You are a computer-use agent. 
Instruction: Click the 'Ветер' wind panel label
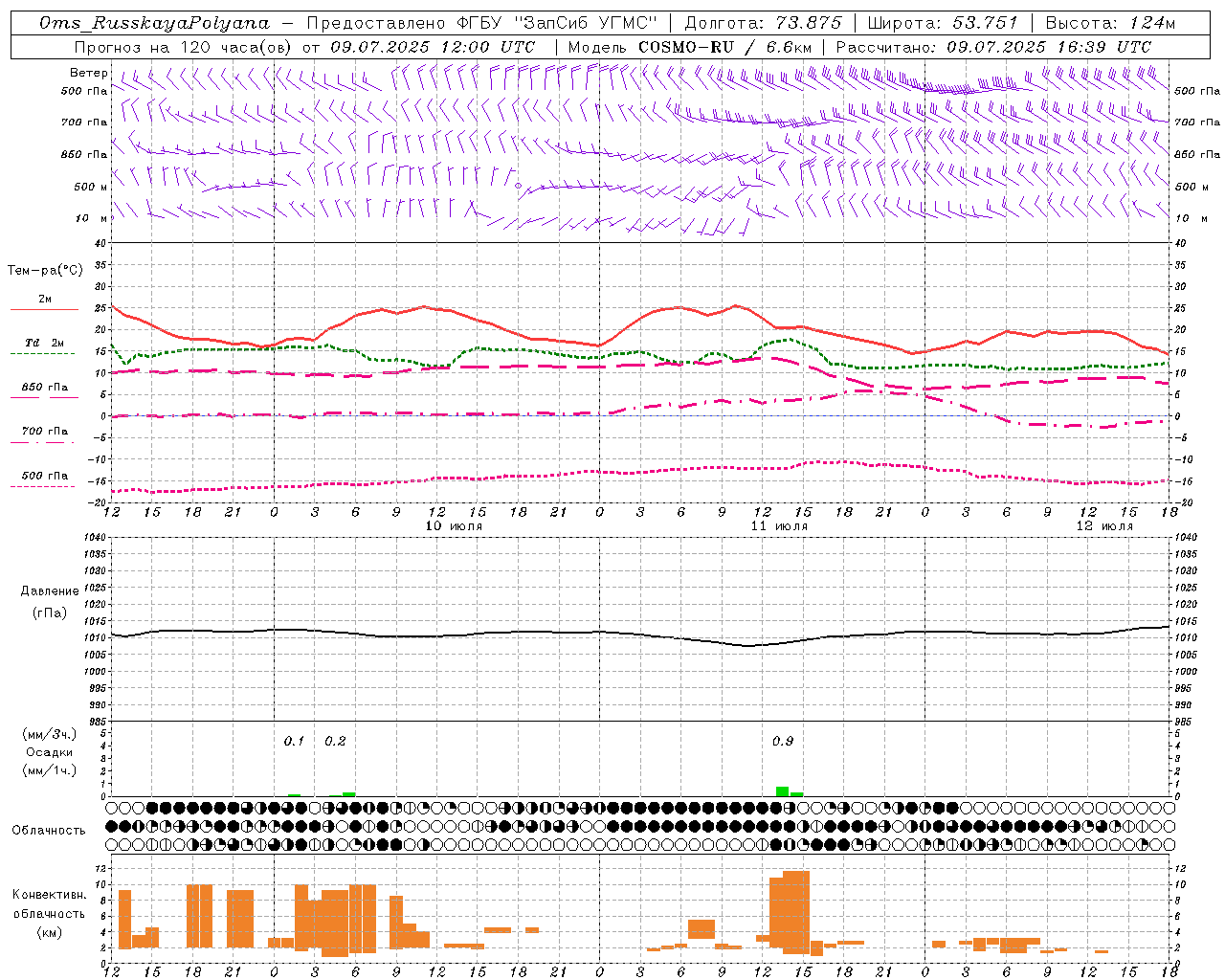(x=89, y=73)
